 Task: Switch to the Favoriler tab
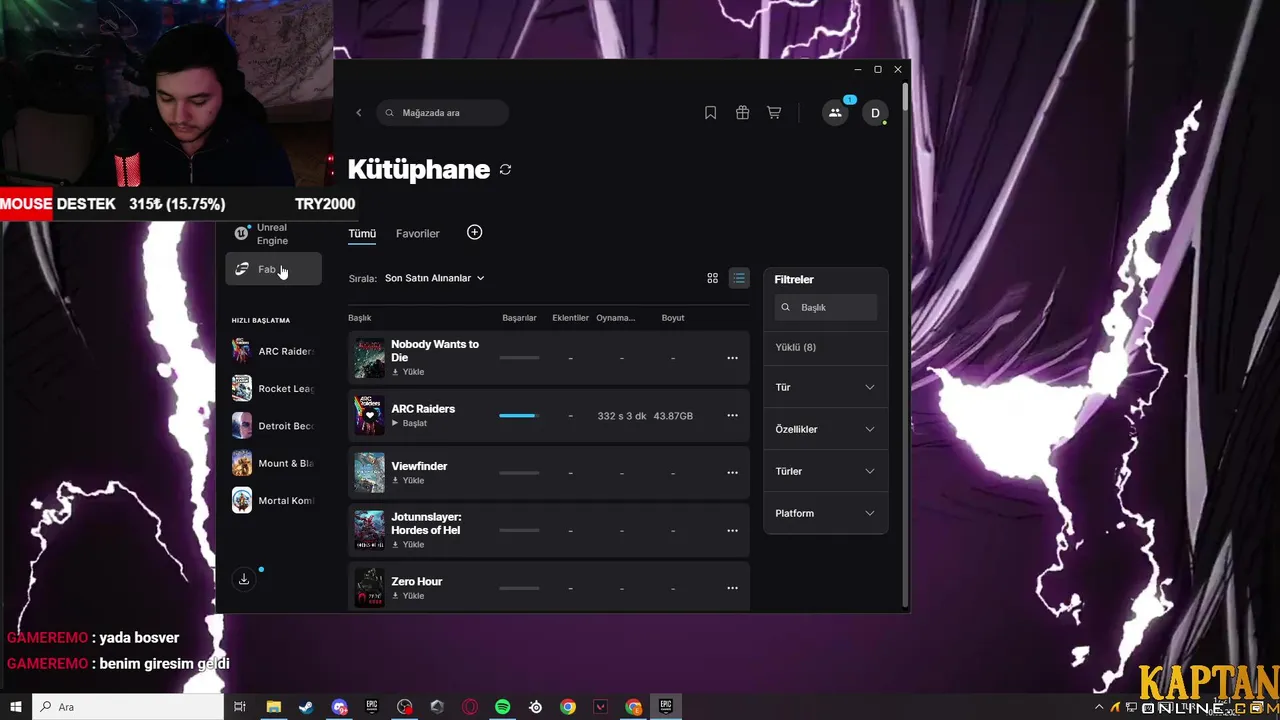(417, 233)
